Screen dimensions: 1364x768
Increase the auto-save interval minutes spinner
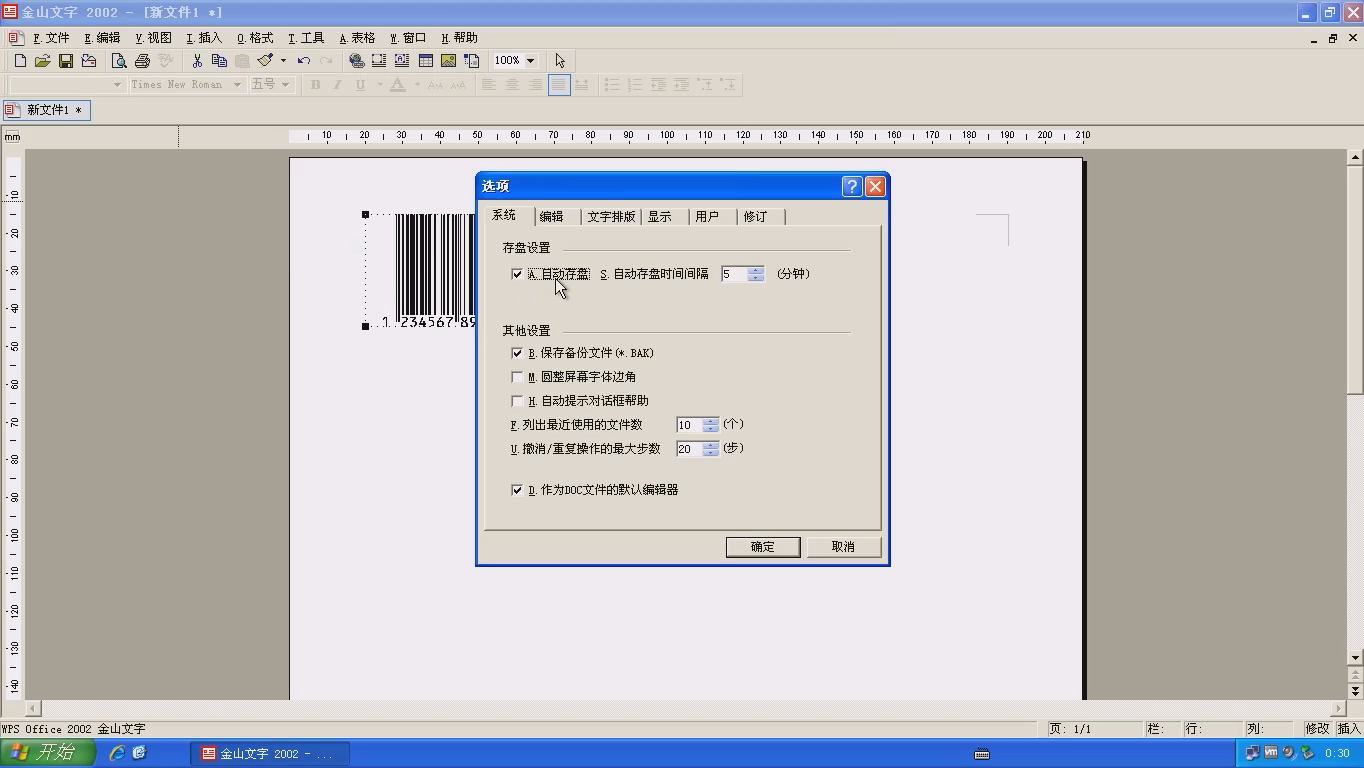point(756,270)
